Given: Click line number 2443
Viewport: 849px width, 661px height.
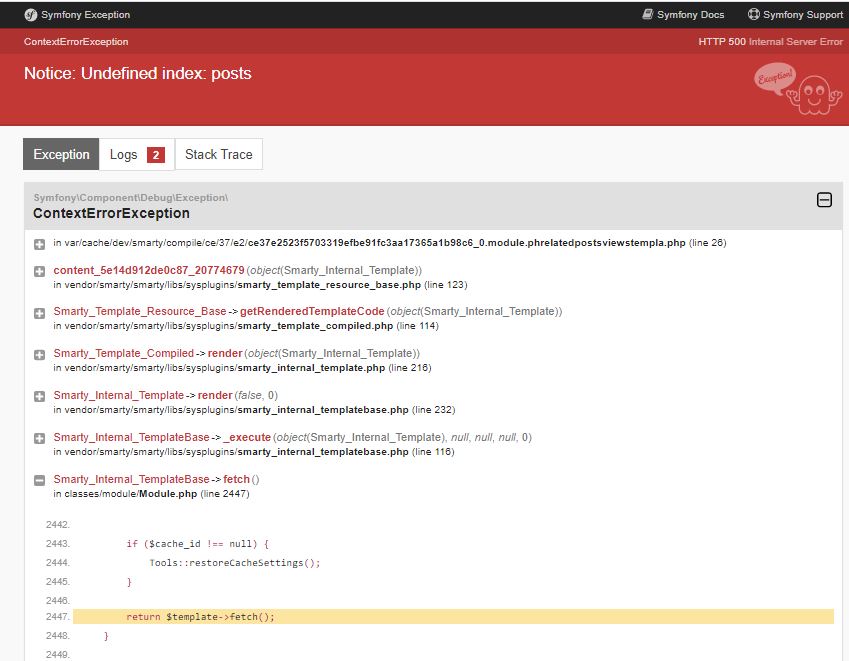Looking at the screenshot, I should pyautogui.click(x=58, y=544).
